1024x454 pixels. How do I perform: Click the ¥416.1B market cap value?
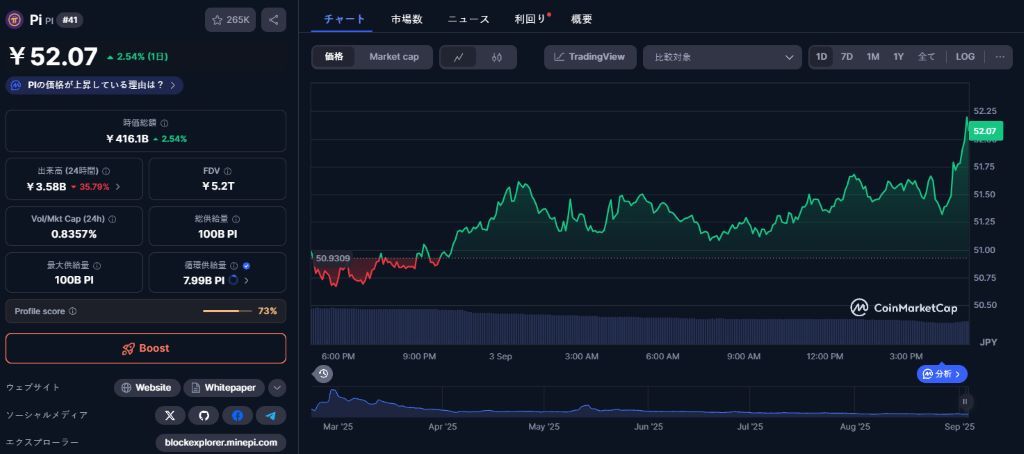coord(127,139)
